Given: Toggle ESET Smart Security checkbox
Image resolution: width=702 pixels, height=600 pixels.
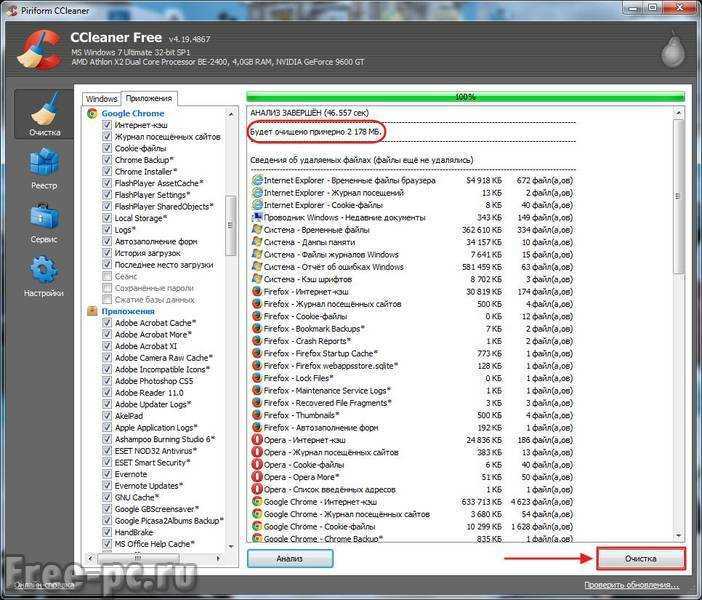Looking at the screenshot, I should click(x=107, y=463).
